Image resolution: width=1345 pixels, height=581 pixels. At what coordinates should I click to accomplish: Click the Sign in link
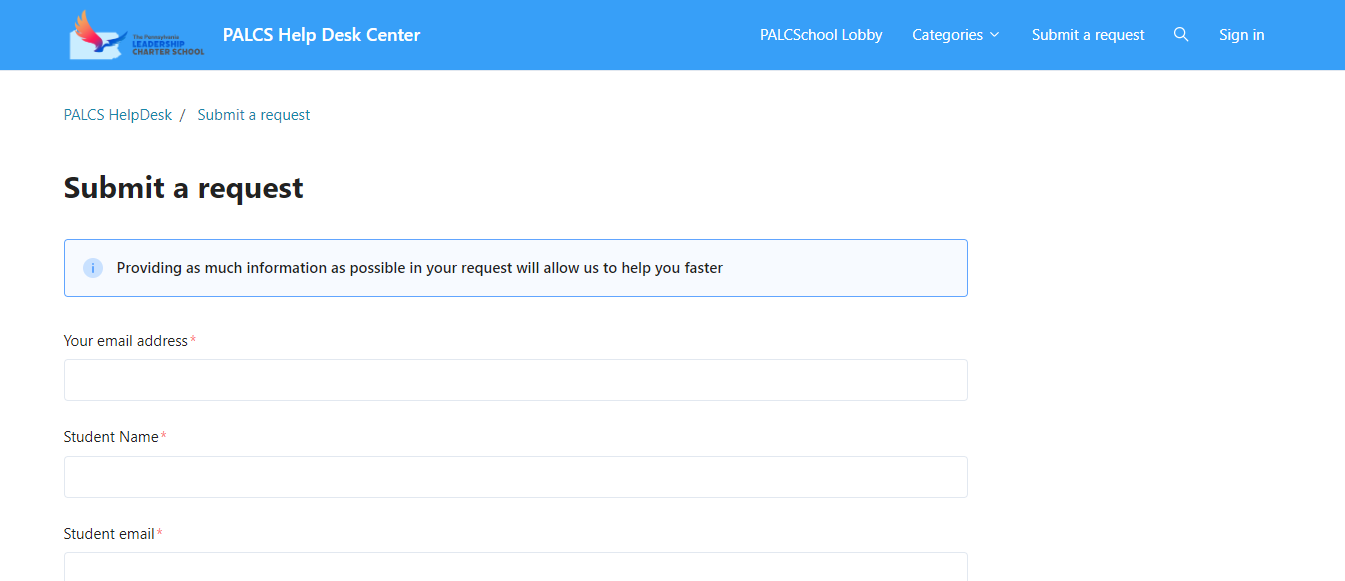(1241, 35)
